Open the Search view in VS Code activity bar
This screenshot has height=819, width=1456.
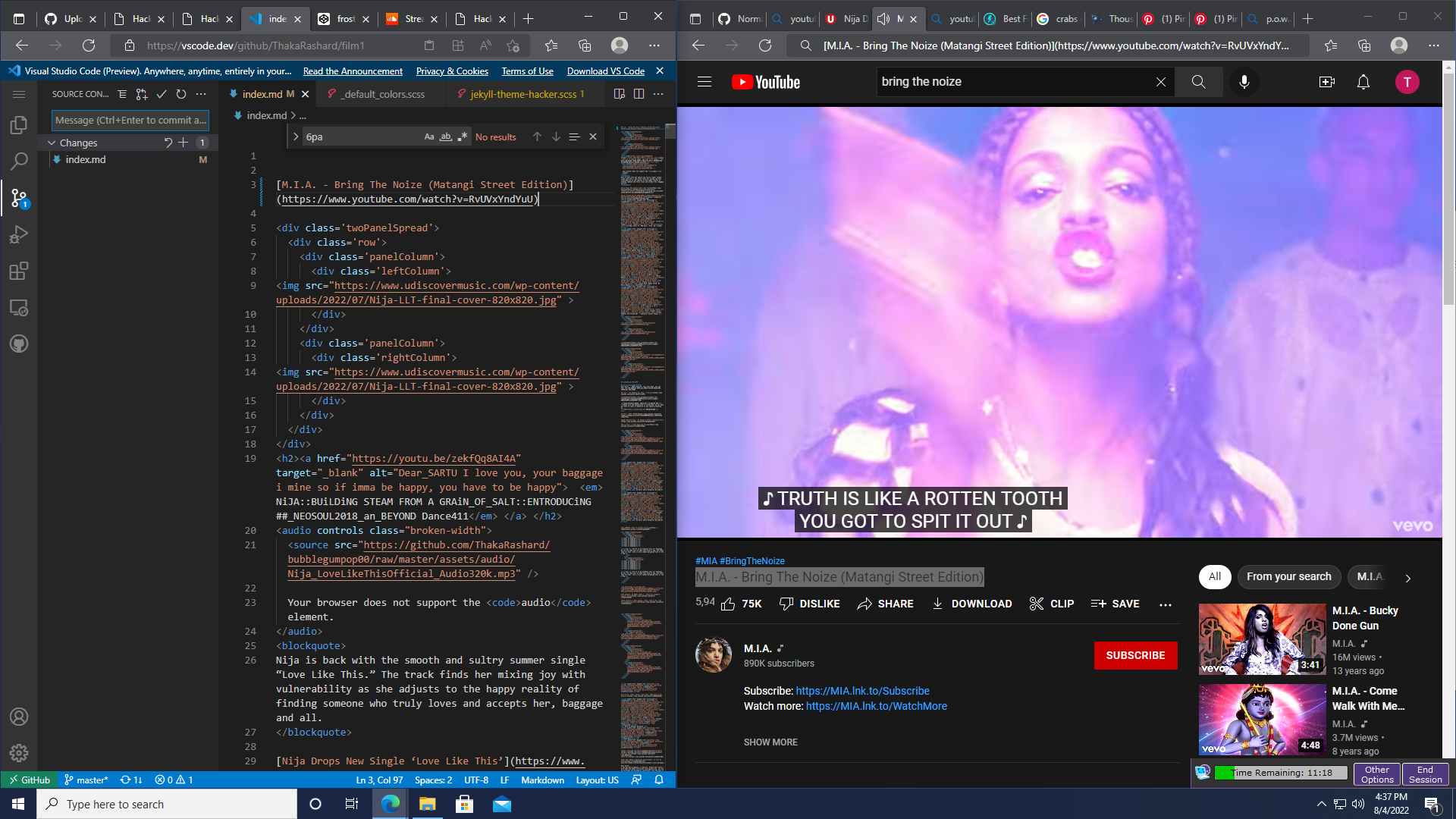click(19, 161)
